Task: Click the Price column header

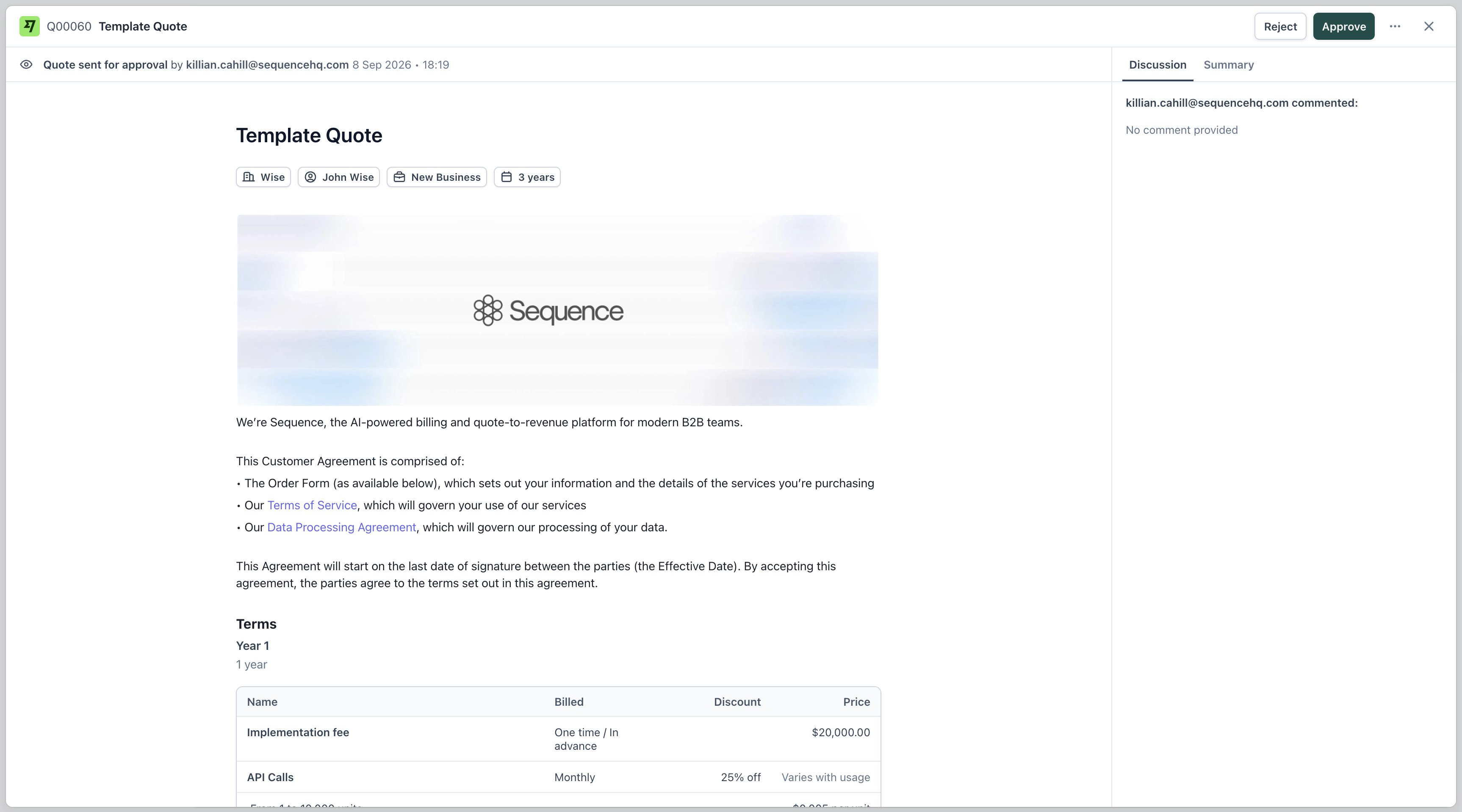Action: click(x=856, y=702)
